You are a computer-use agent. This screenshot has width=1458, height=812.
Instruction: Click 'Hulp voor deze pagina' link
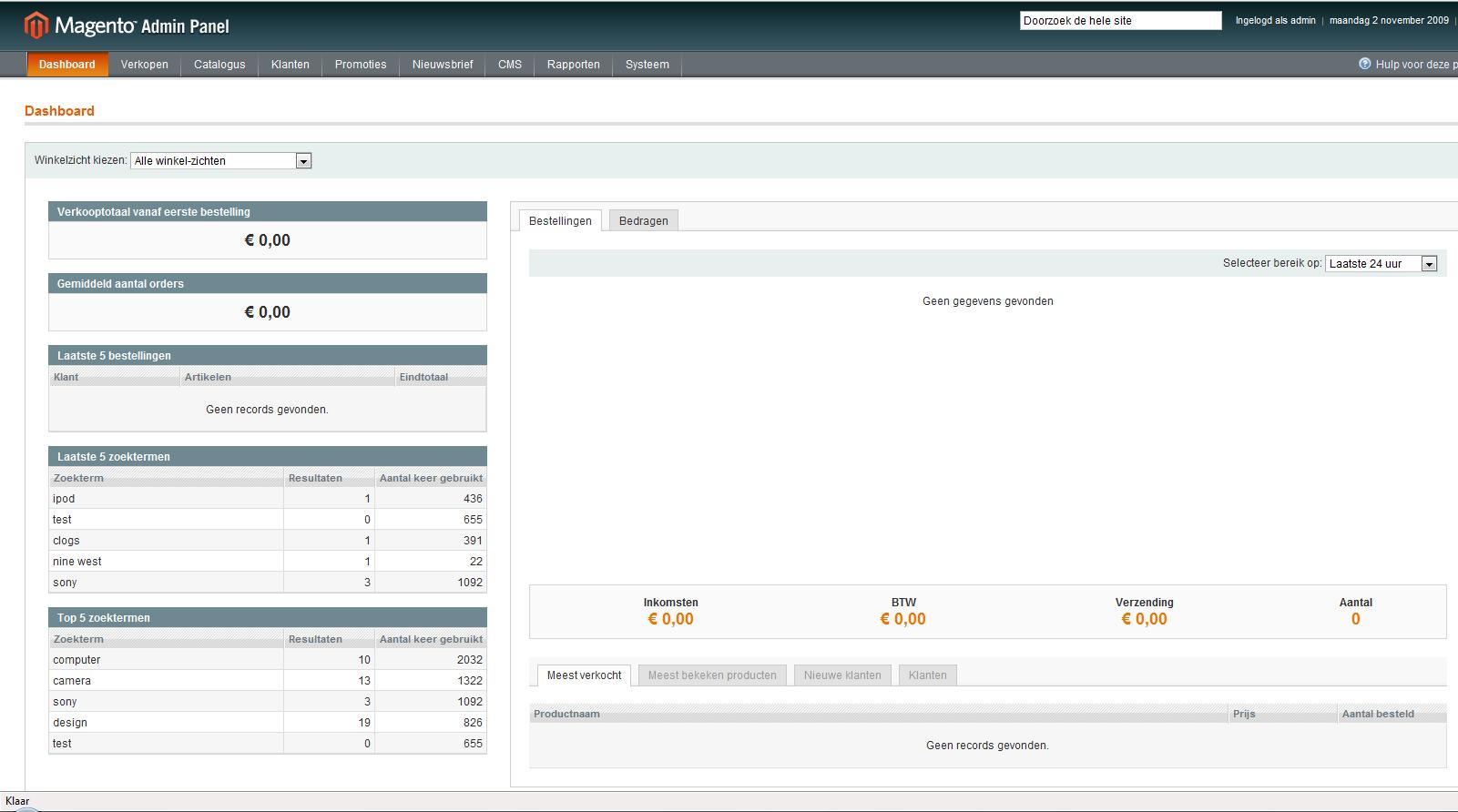click(x=1416, y=65)
